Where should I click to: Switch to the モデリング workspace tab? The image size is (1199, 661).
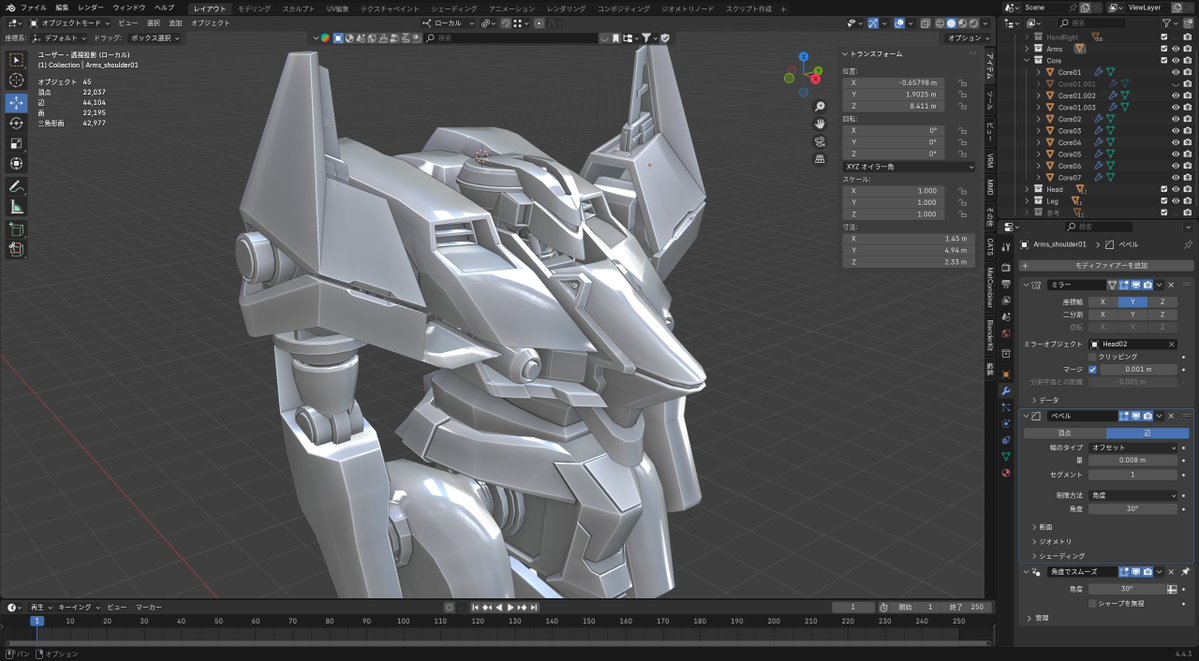coord(254,8)
